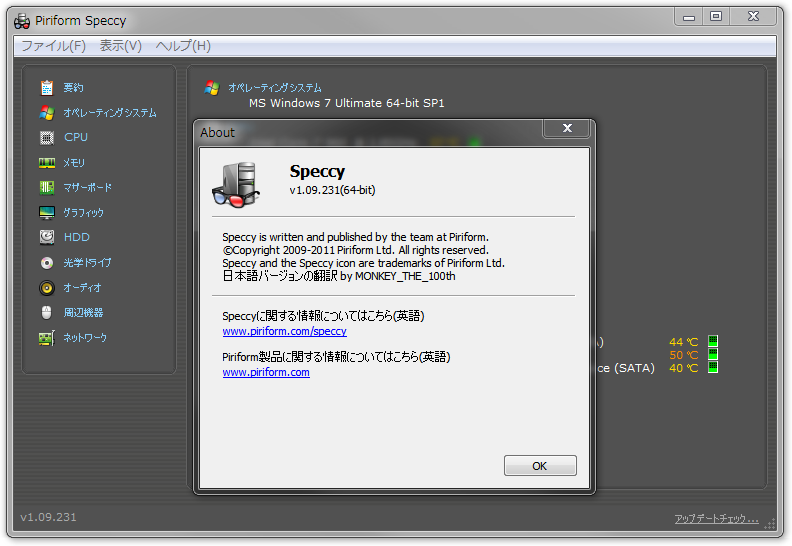The height and width of the screenshot is (546, 792).
Task: Click the HDD hard drive icon
Action: pos(46,237)
